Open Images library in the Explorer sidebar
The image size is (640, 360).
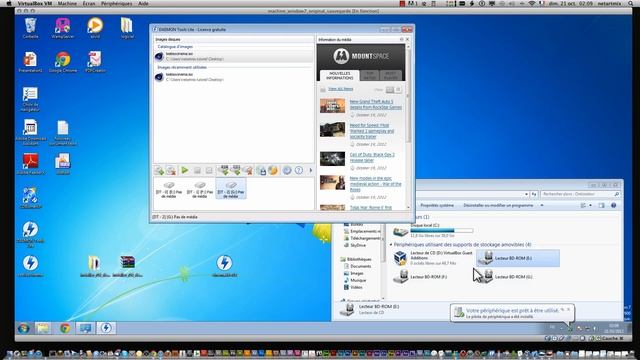[353, 273]
